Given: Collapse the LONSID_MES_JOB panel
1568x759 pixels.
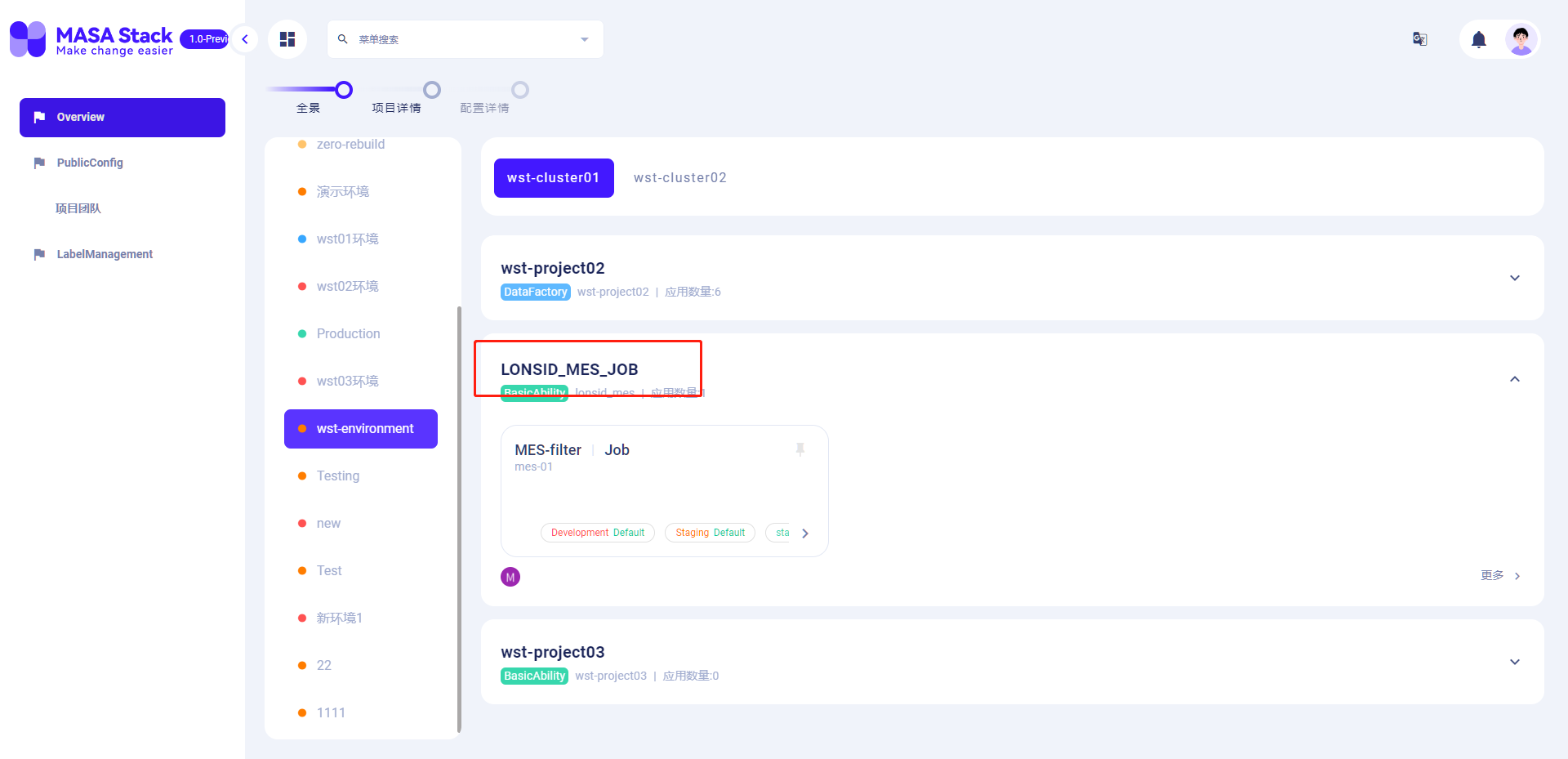Looking at the screenshot, I should (1515, 379).
